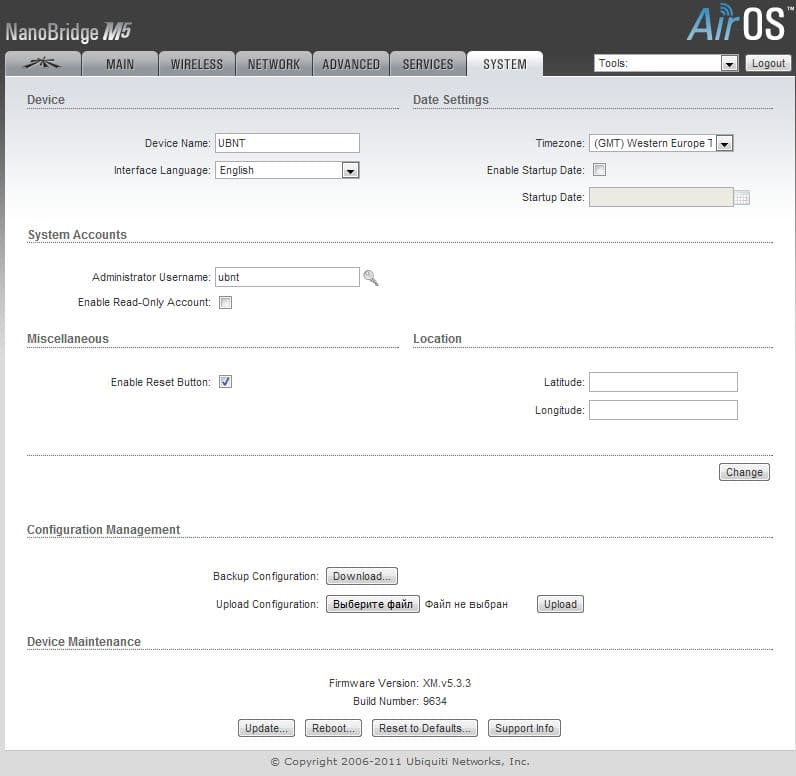Open the Ubiquiti logo tab
796x776 pixels.
[43, 64]
